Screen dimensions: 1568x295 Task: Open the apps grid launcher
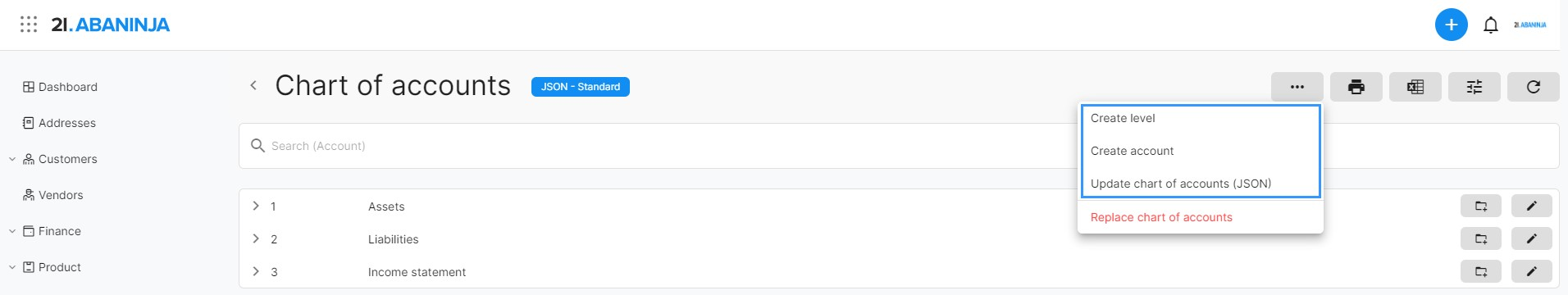tap(29, 25)
